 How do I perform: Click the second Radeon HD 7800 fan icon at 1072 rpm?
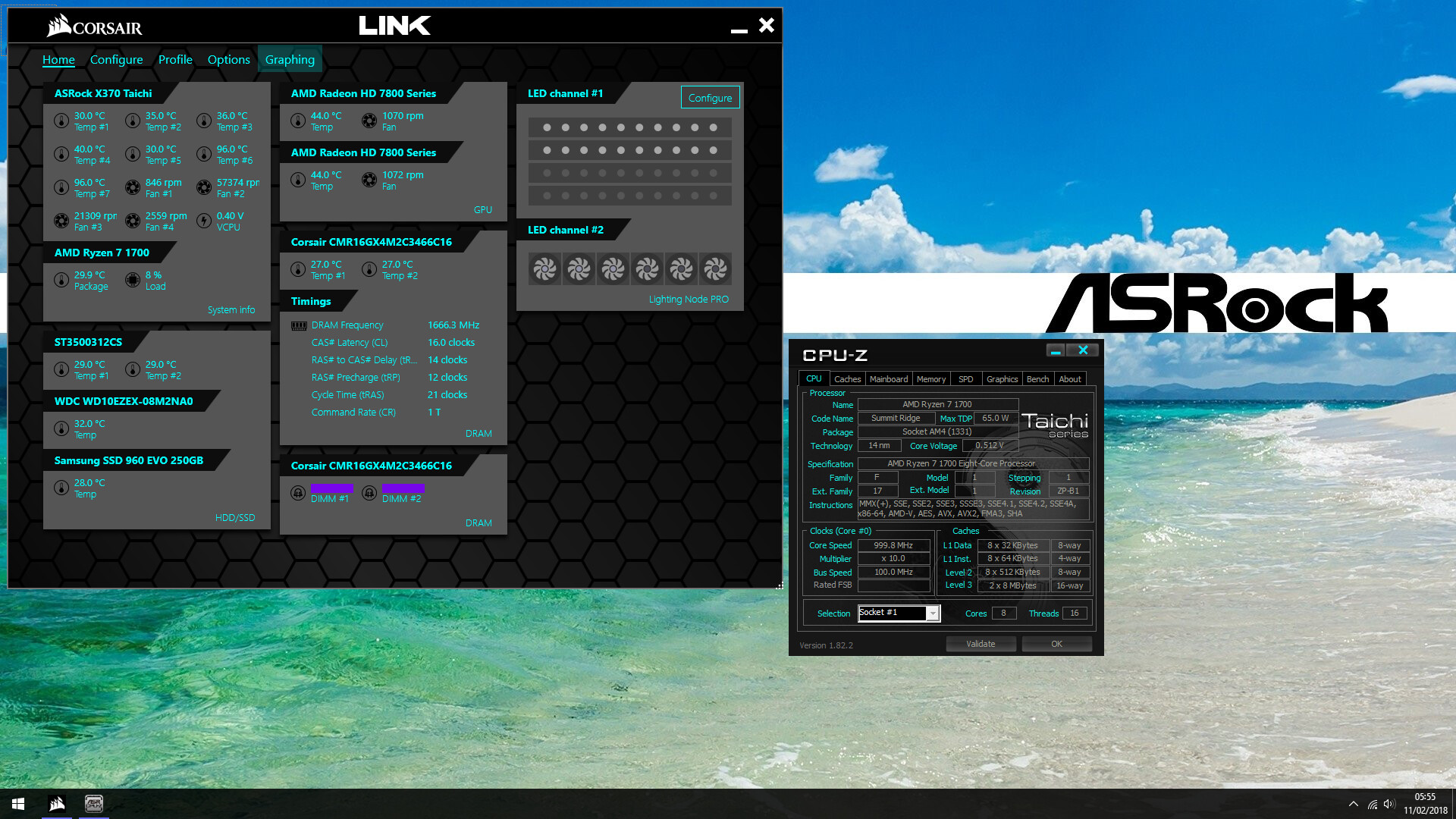[369, 180]
